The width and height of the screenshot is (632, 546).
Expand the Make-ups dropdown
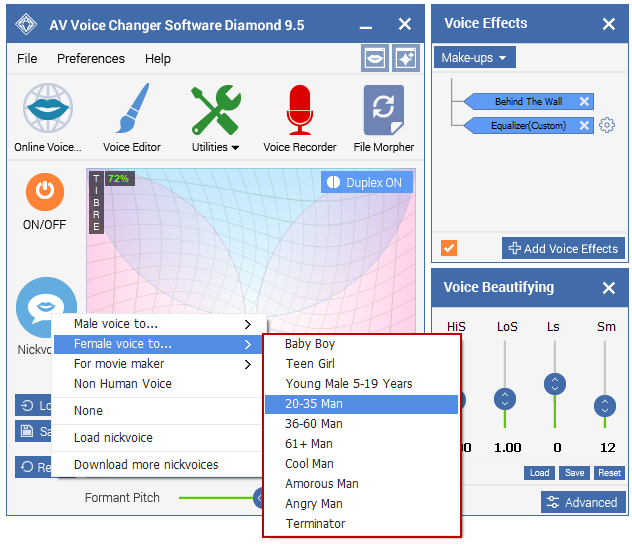pos(476,58)
